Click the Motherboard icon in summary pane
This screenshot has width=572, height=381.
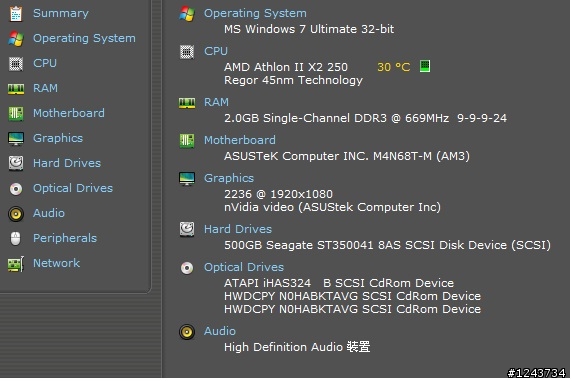(x=187, y=141)
